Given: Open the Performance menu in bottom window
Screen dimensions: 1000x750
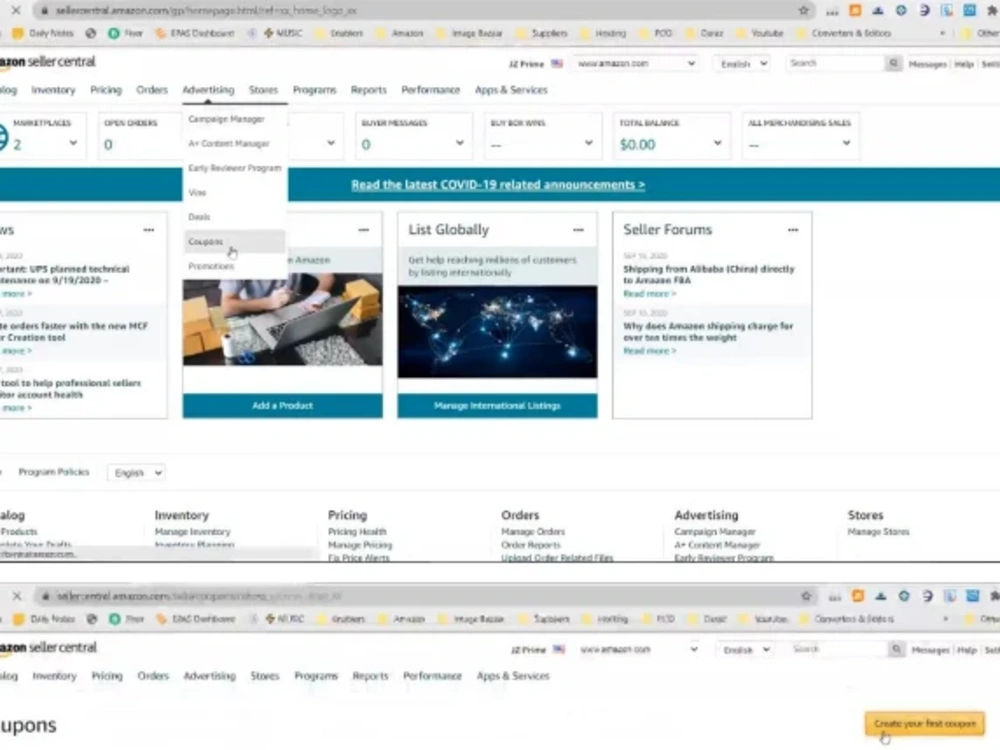Looking at the screenshot, I should click(432, 676).
